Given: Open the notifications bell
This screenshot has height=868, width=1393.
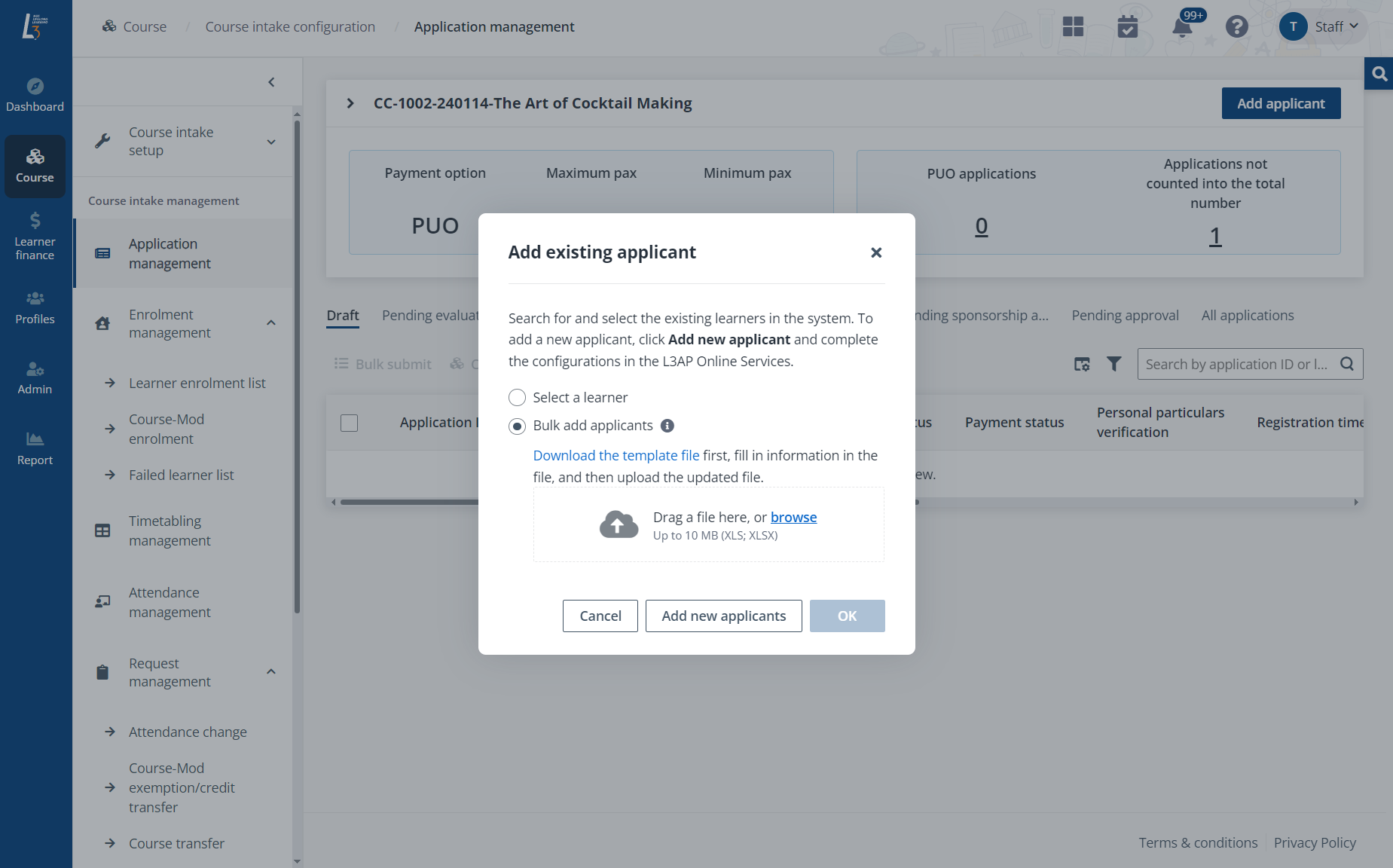Looking at the screenshot, I should [1181, 27].
